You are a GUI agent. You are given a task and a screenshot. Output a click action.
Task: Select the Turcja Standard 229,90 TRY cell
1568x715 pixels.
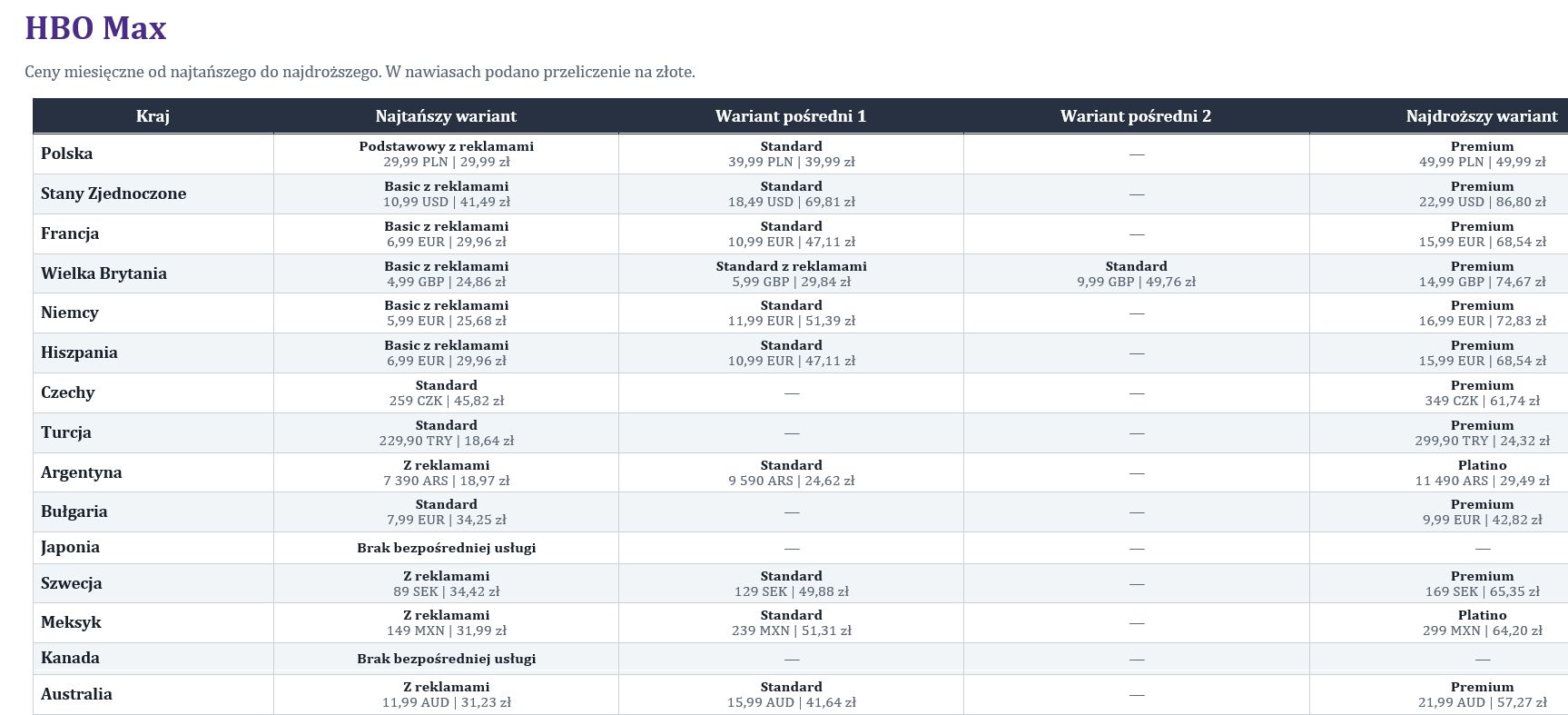click(446, 432)
